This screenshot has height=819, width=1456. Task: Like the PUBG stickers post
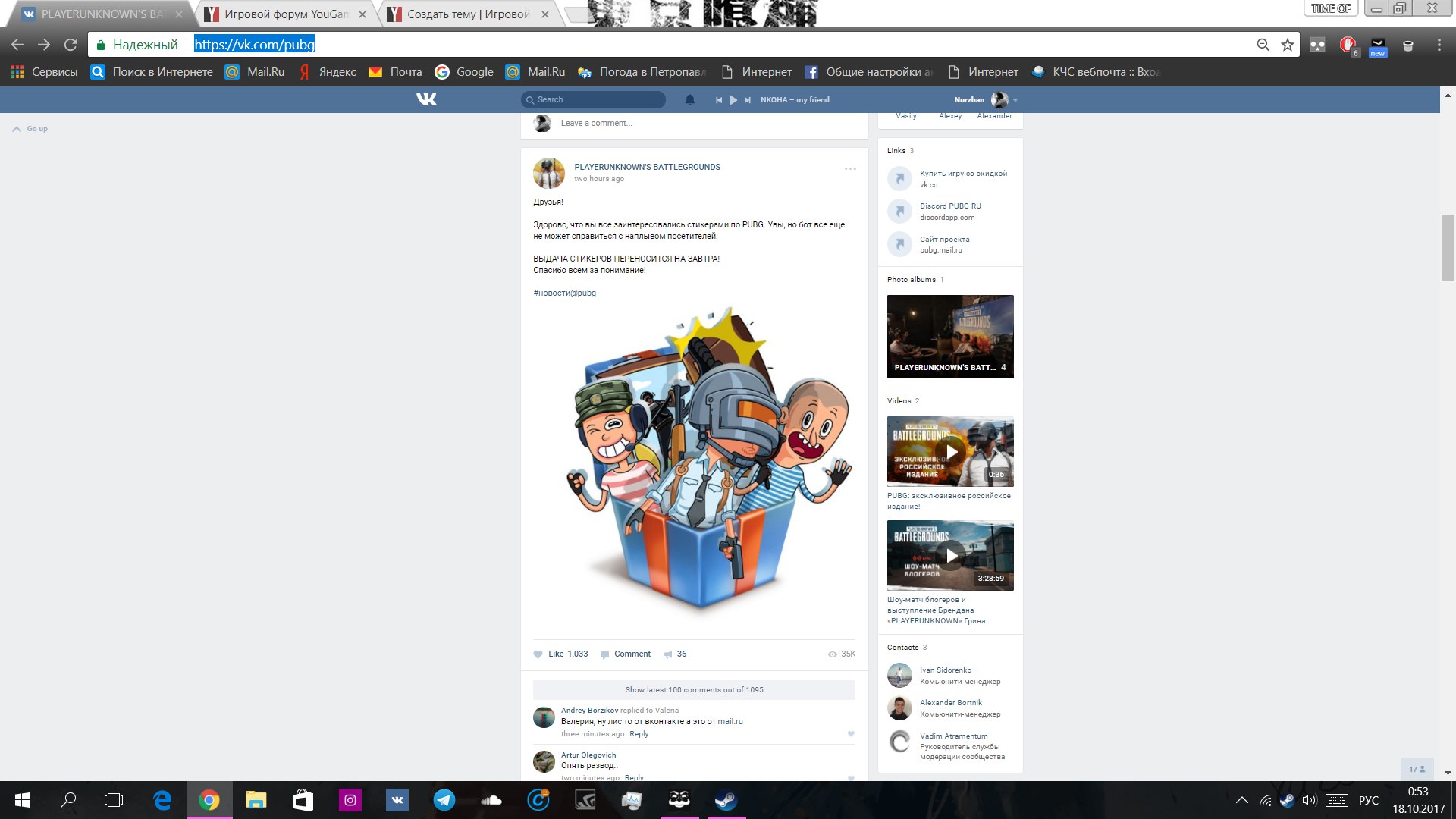click(x=560, y=654)
